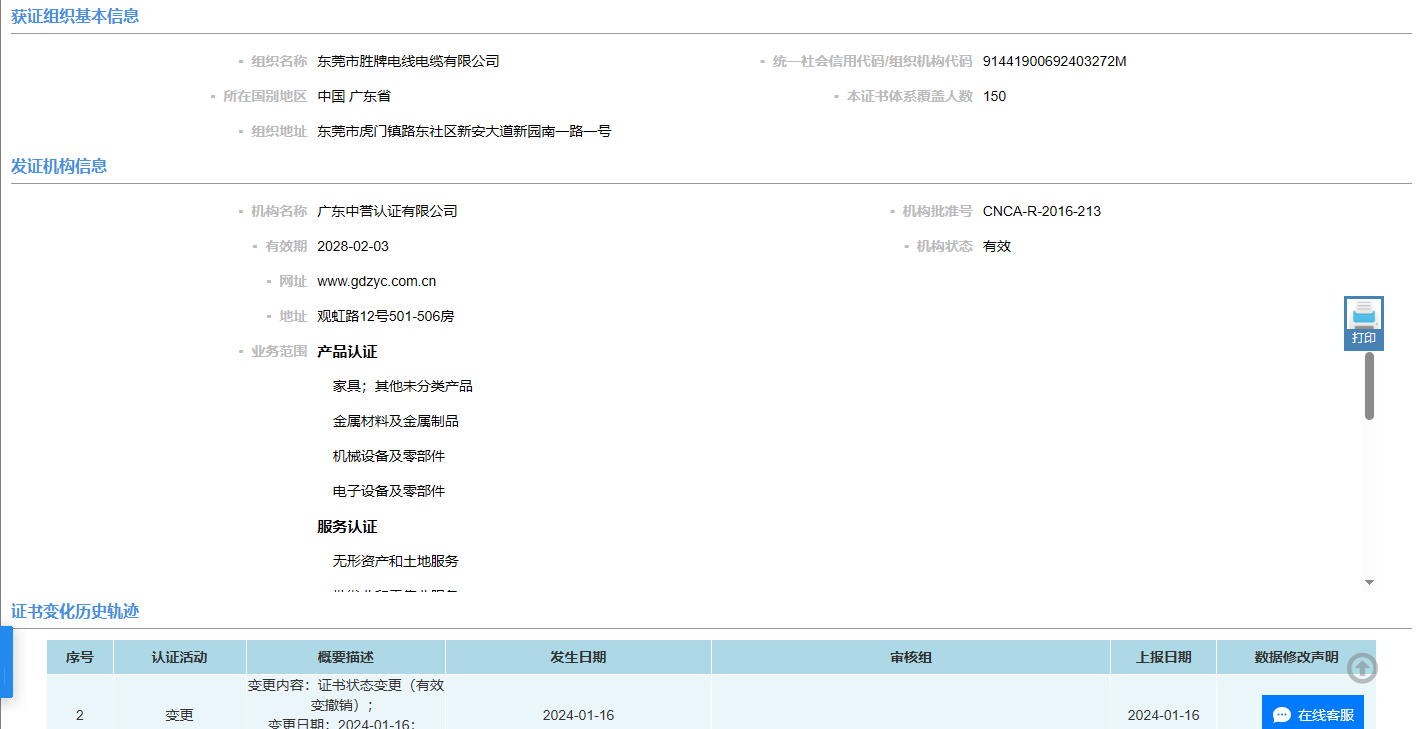Click the 发生日期 column header

coord(578,657)
